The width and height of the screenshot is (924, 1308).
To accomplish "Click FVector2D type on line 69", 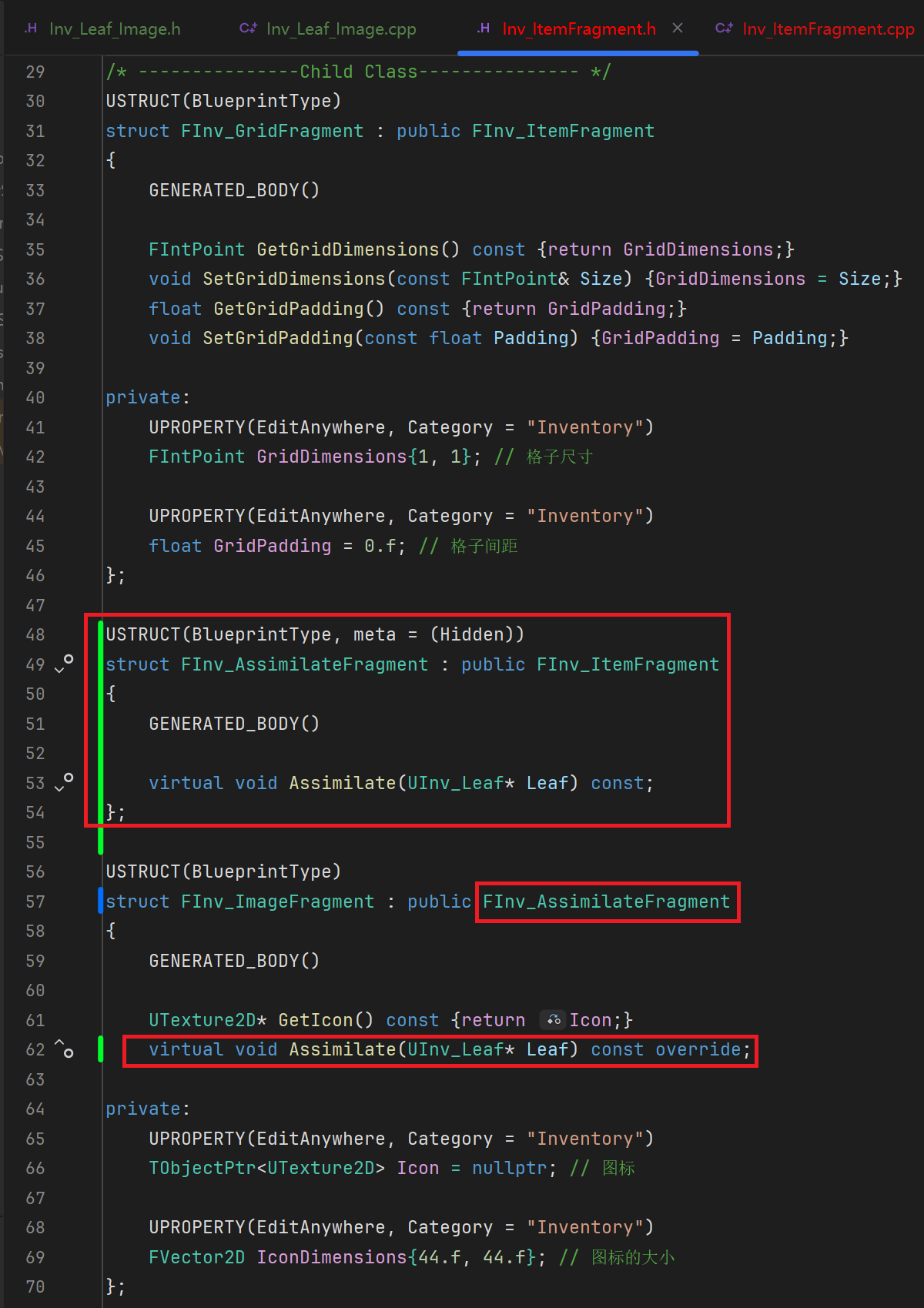I will coord(197,1257).
